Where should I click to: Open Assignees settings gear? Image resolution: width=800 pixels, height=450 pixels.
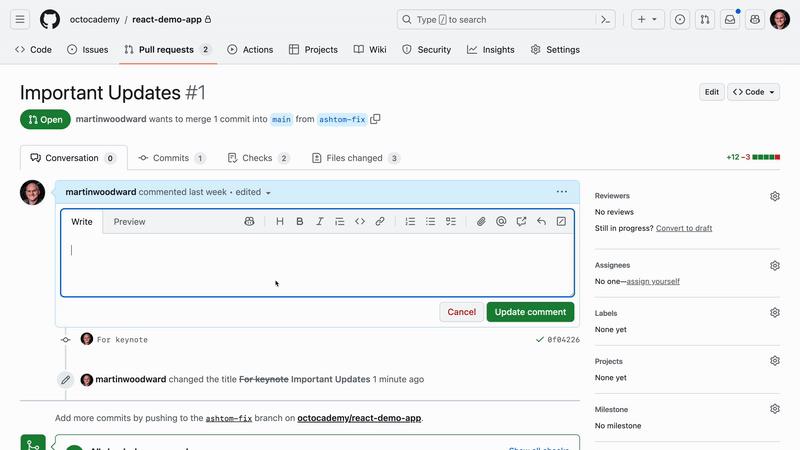point(774,265)
